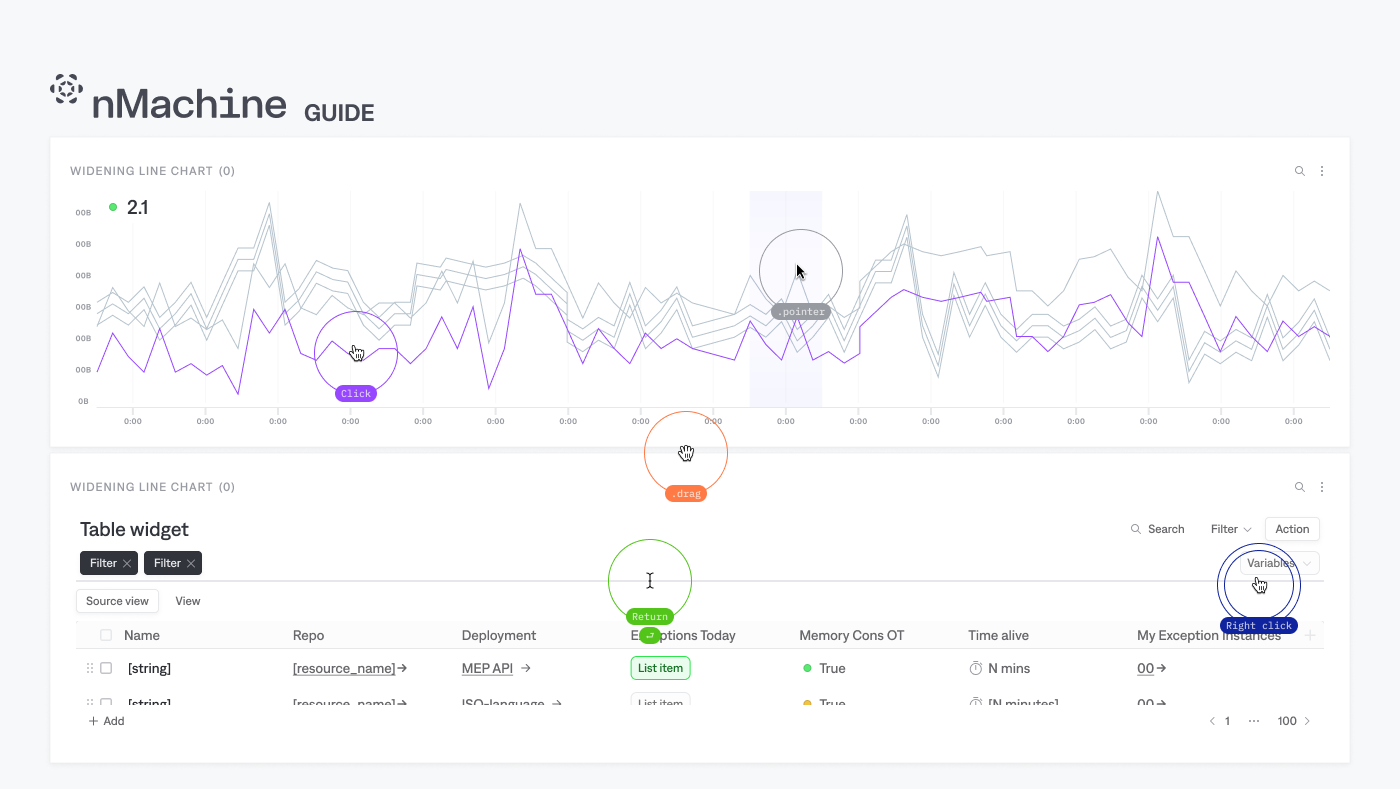Open top chart panel's three-dot menu

1322,171
